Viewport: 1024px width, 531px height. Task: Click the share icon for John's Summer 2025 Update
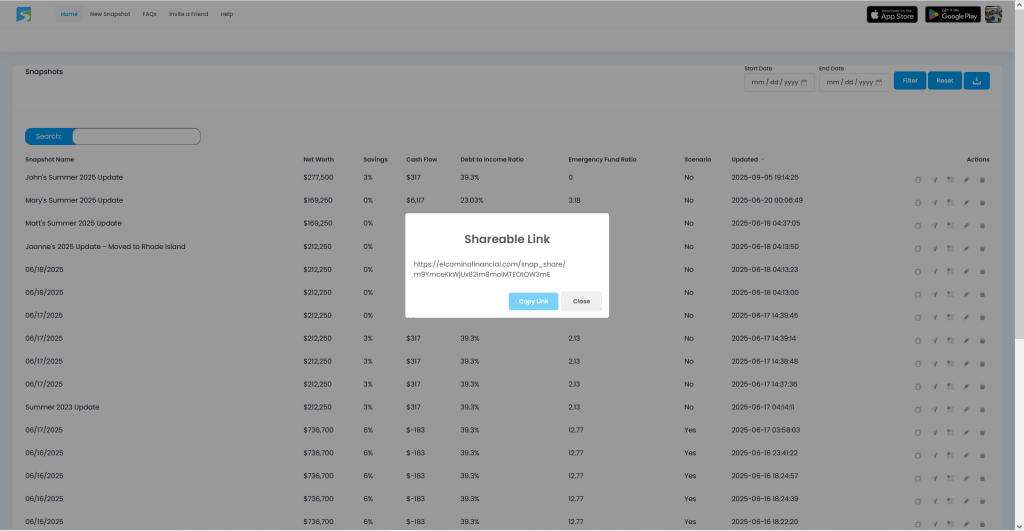[934, 180]
